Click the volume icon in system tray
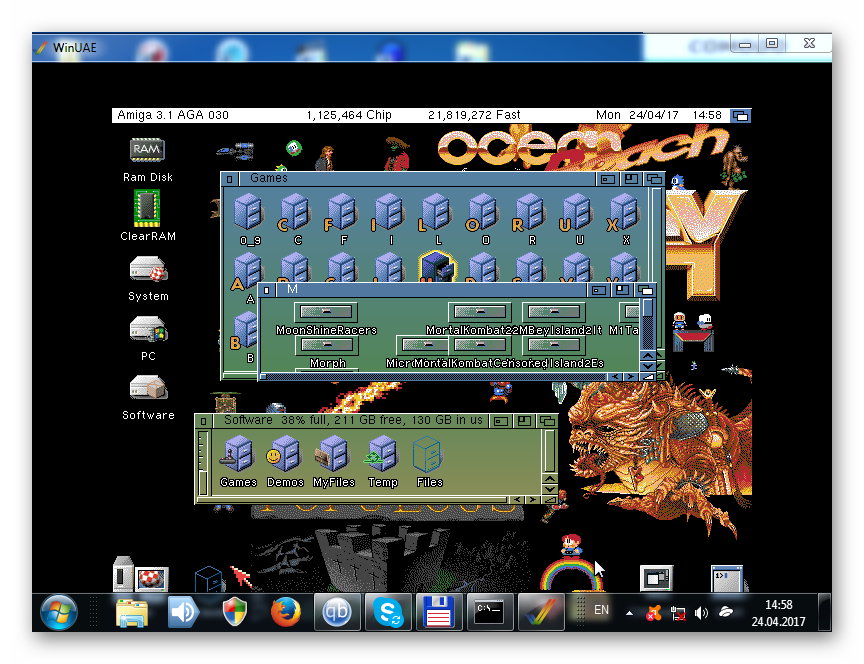The width and height of the screenshot is (864, 664). point(701,613)
